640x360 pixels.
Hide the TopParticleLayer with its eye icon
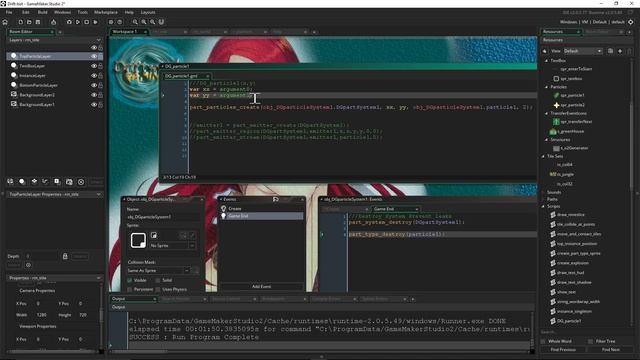point(94,56)
